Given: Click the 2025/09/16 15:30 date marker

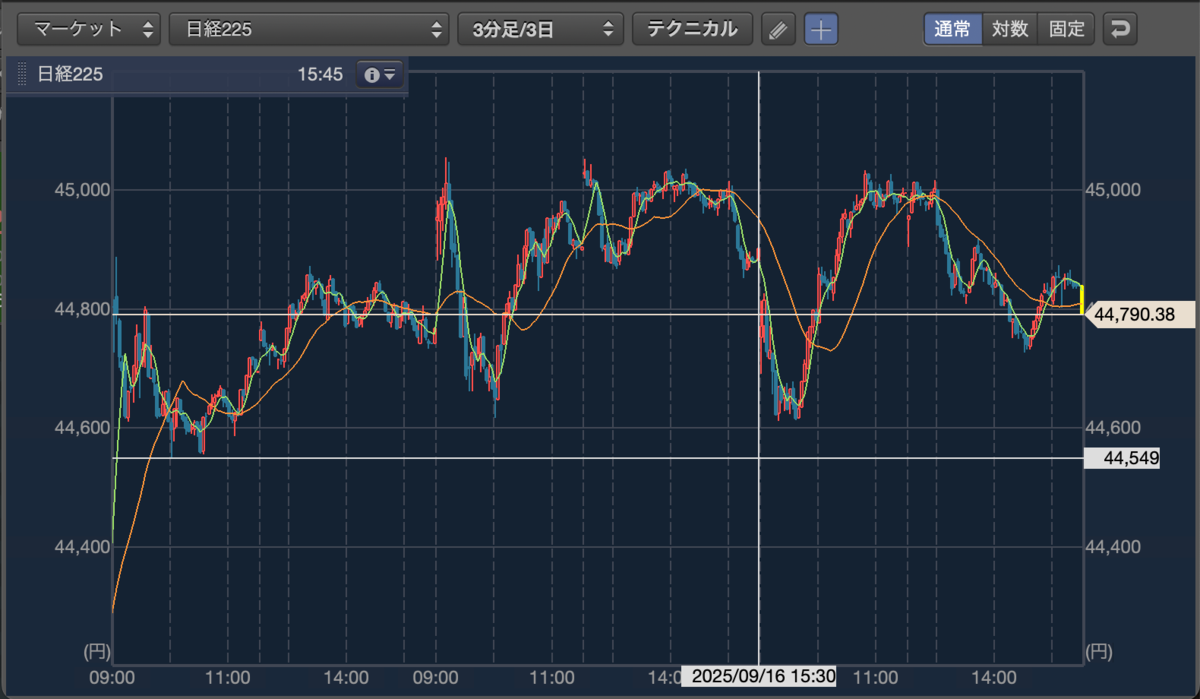Looking at the screenshot, I should point(759,675).
